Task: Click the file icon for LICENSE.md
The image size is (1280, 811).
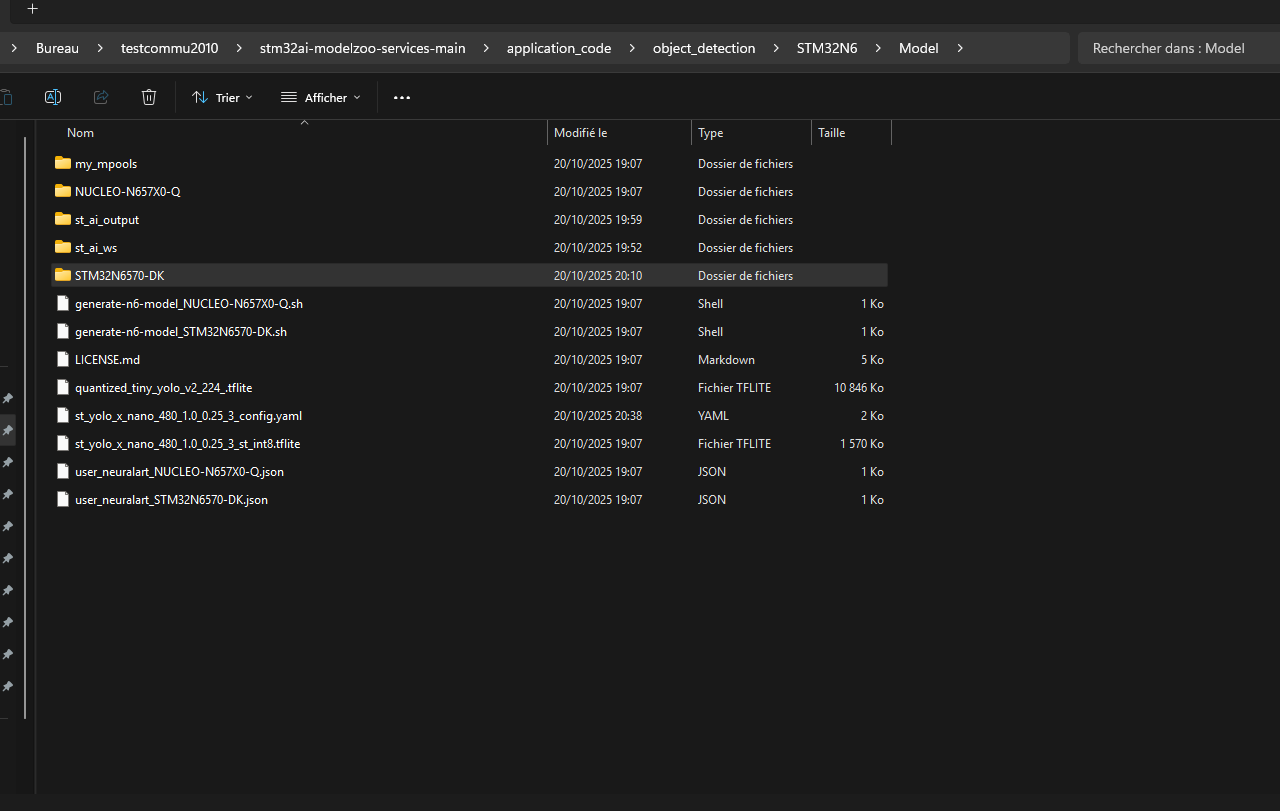Action: [63, 359]
